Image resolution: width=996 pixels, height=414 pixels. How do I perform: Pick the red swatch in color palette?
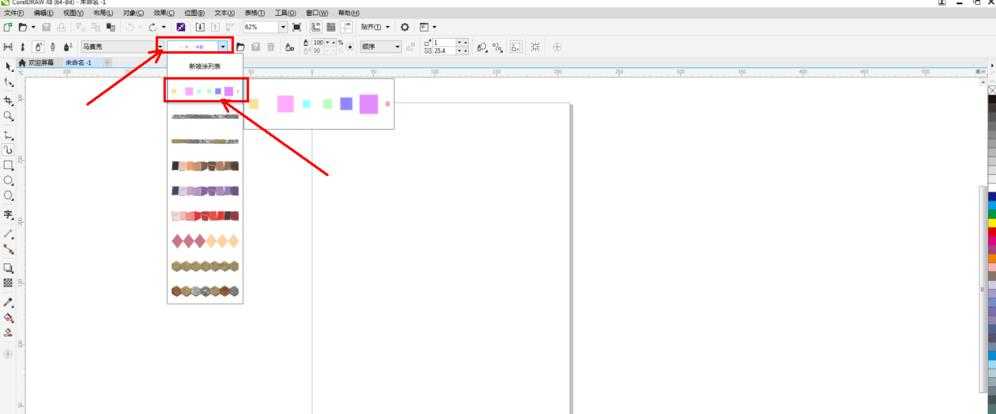991,232
